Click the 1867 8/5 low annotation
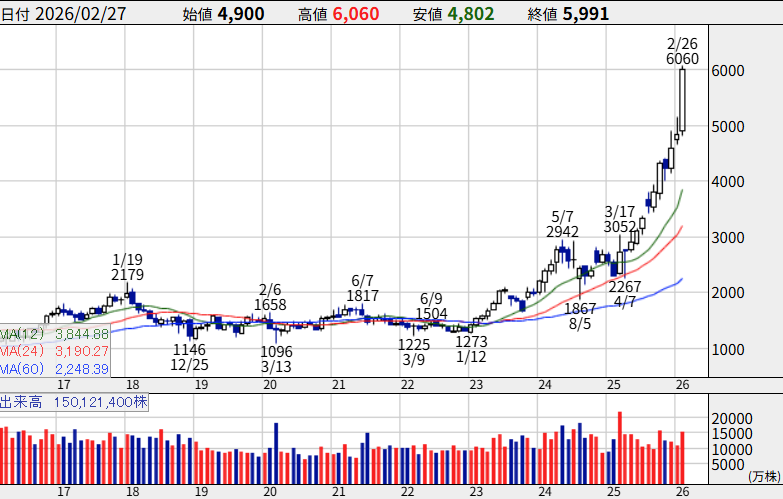This screenshot has height=499, width=783. pos(579,316)
